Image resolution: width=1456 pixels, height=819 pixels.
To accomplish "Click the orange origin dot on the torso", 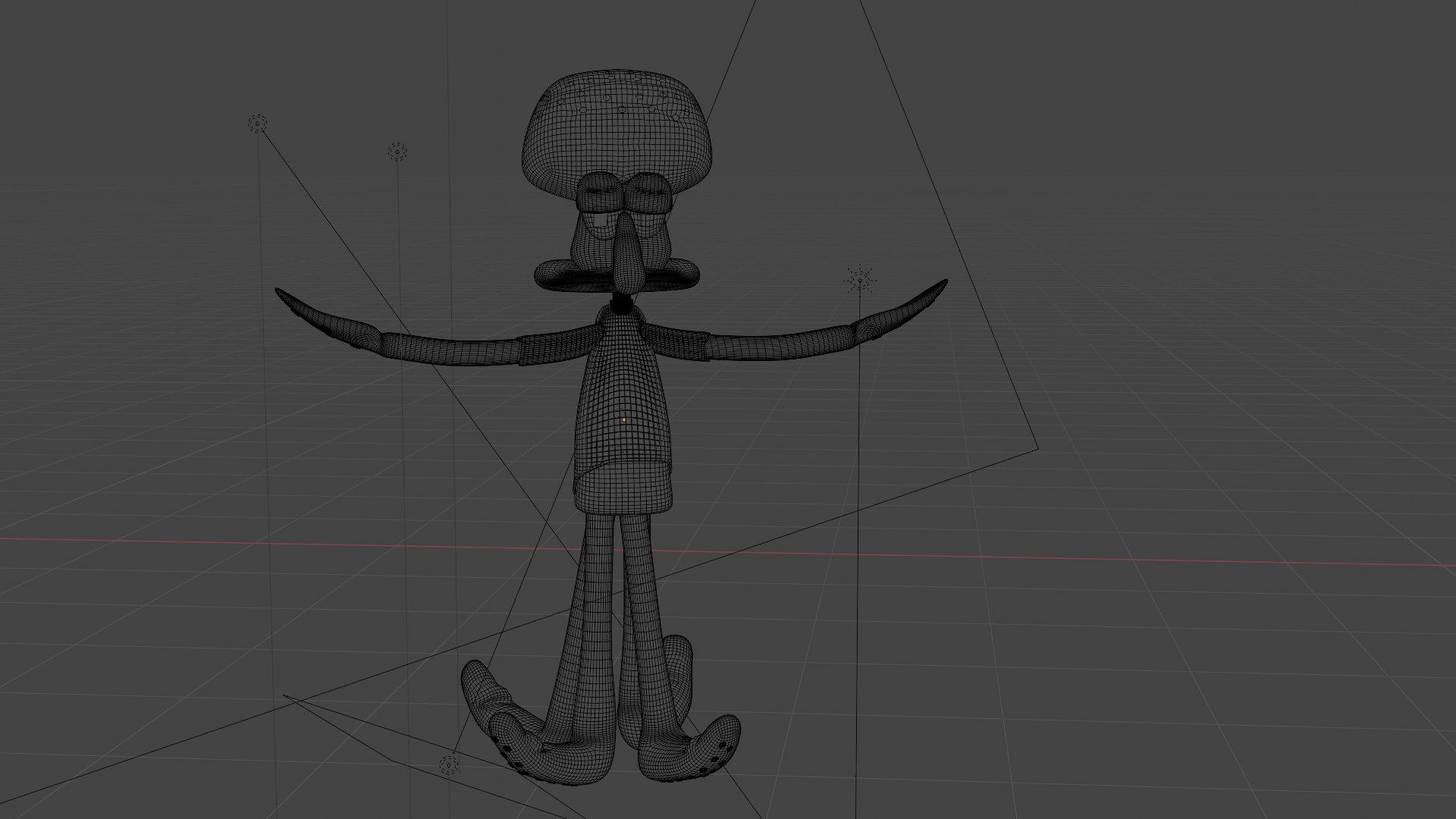I will (624, 419).
